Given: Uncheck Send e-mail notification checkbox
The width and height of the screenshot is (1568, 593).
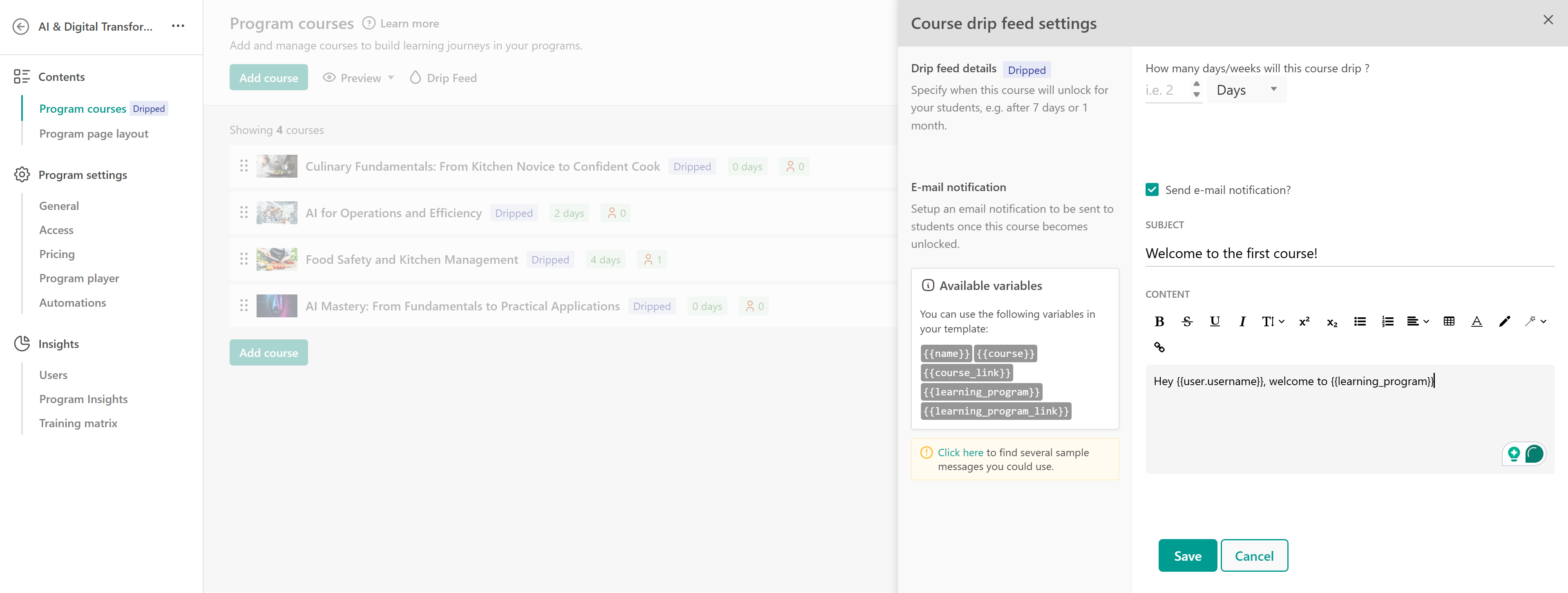Looking at the screenshot, I should click(x=1152, y=190).
